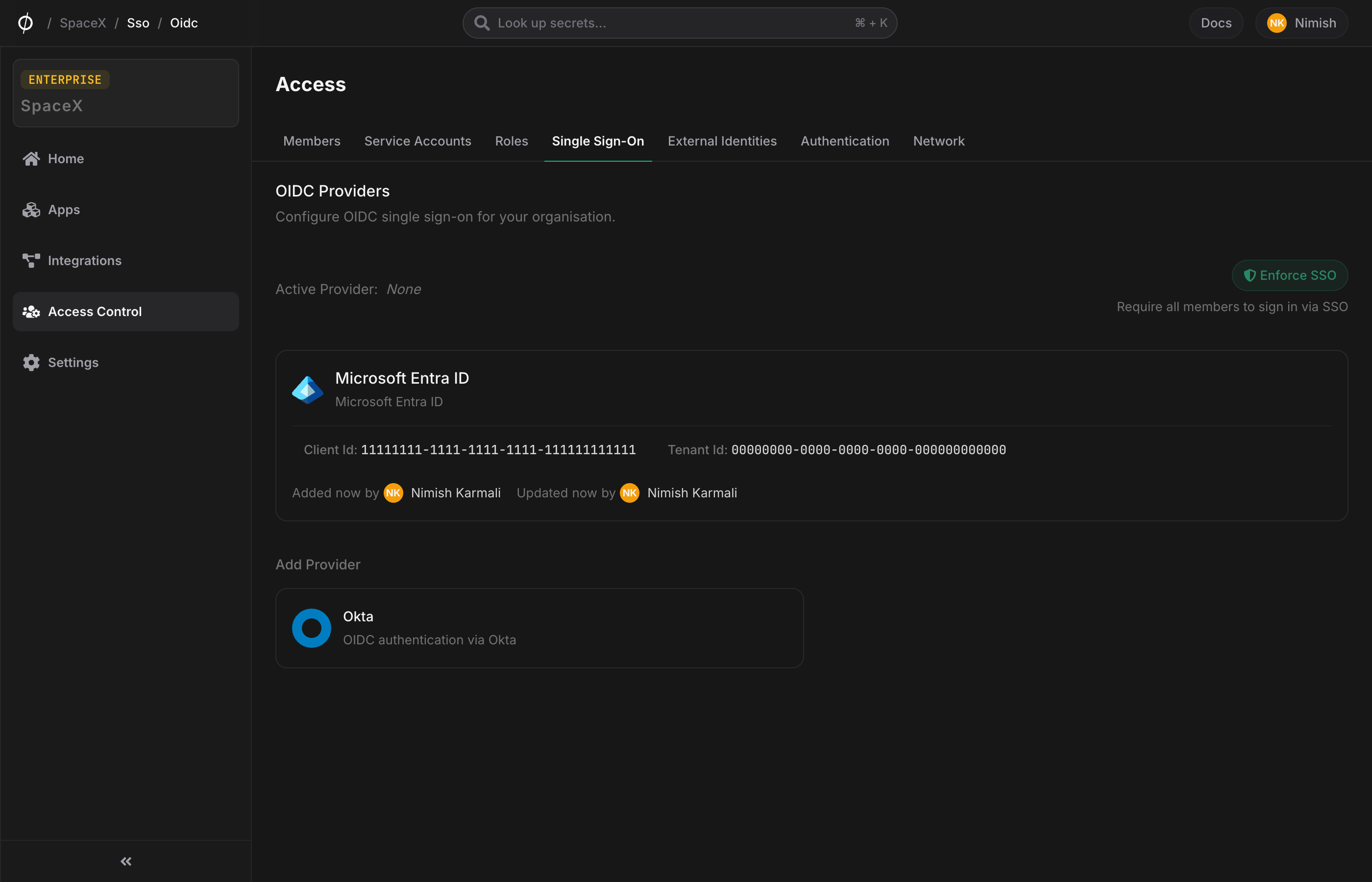Click the Infisical logo
Viewport: 1372px width, 882px height.
tap(25, 23)
